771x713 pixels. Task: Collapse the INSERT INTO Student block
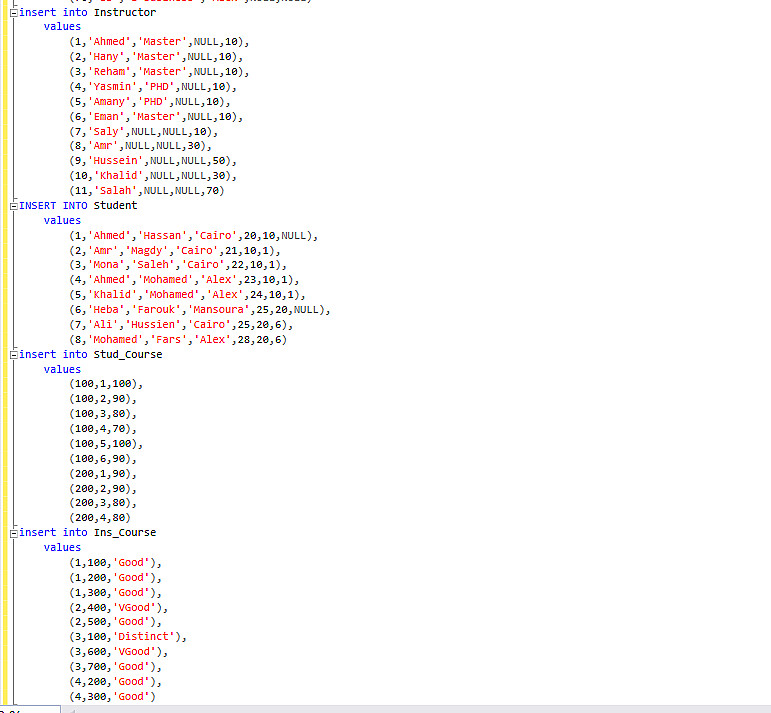(x=14, y=206)
